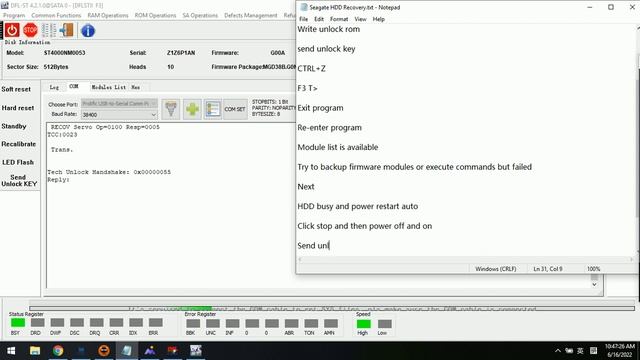This screenshot has height=360, width=640.
Task: Click the Tech Unlock Handshake line in terminal
Action: click(109, 172)
